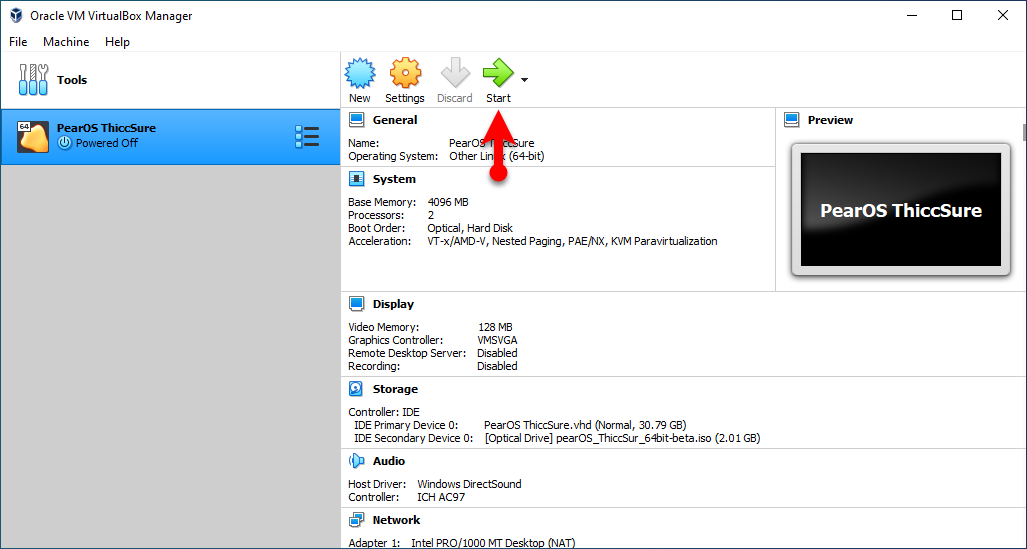Click the Processors value '2'

click(431, 215)
